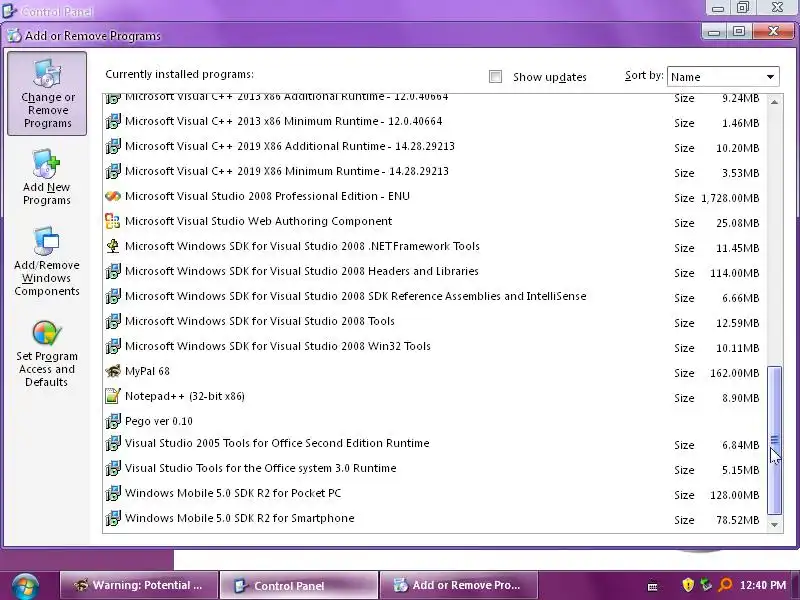Click icon of Visual C++ 2013 x86 Minimum Runtime

click(113, 121)
